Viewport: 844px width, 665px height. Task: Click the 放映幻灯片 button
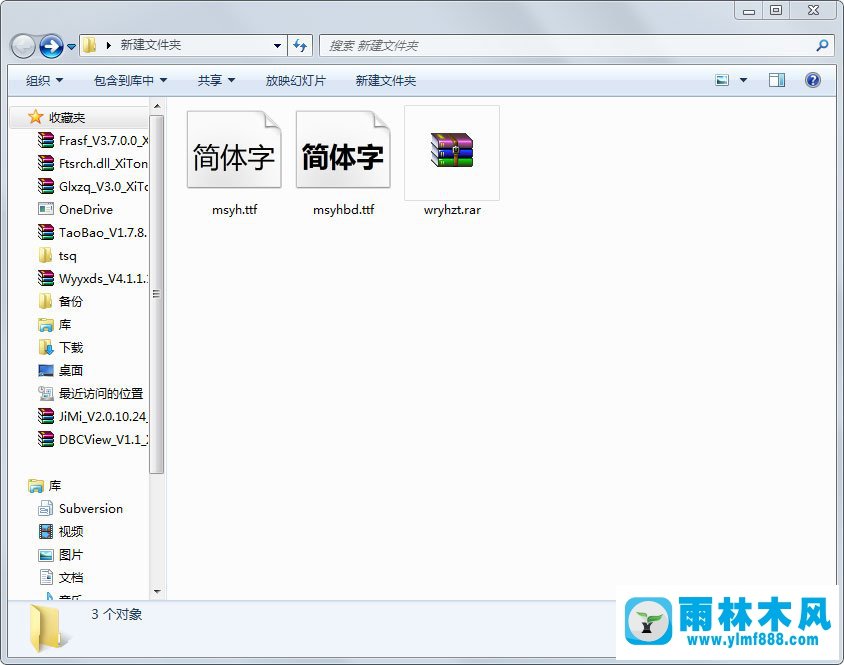(295, 80)
